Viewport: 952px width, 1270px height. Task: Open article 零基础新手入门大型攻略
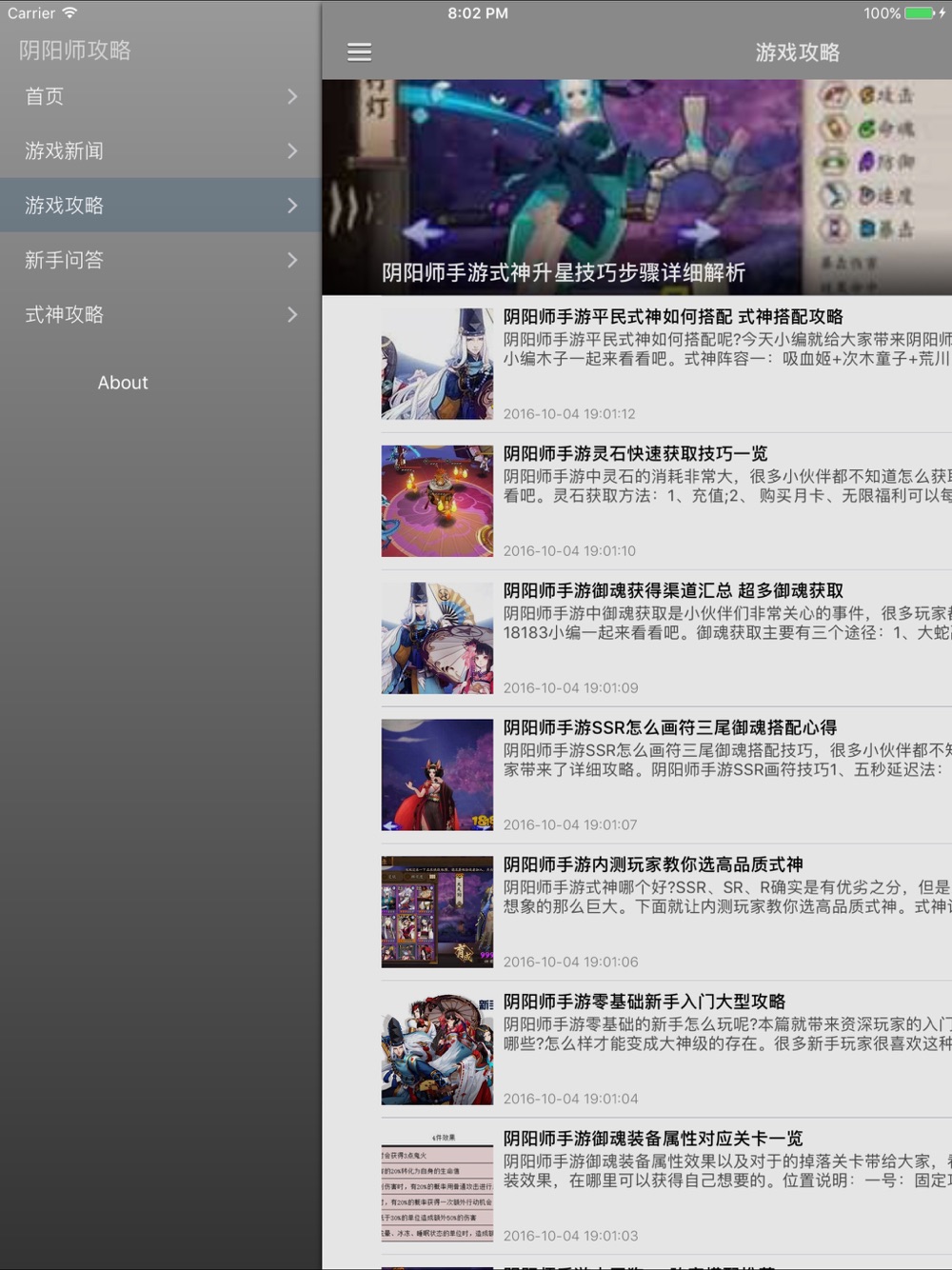(x=645, y=1002)
